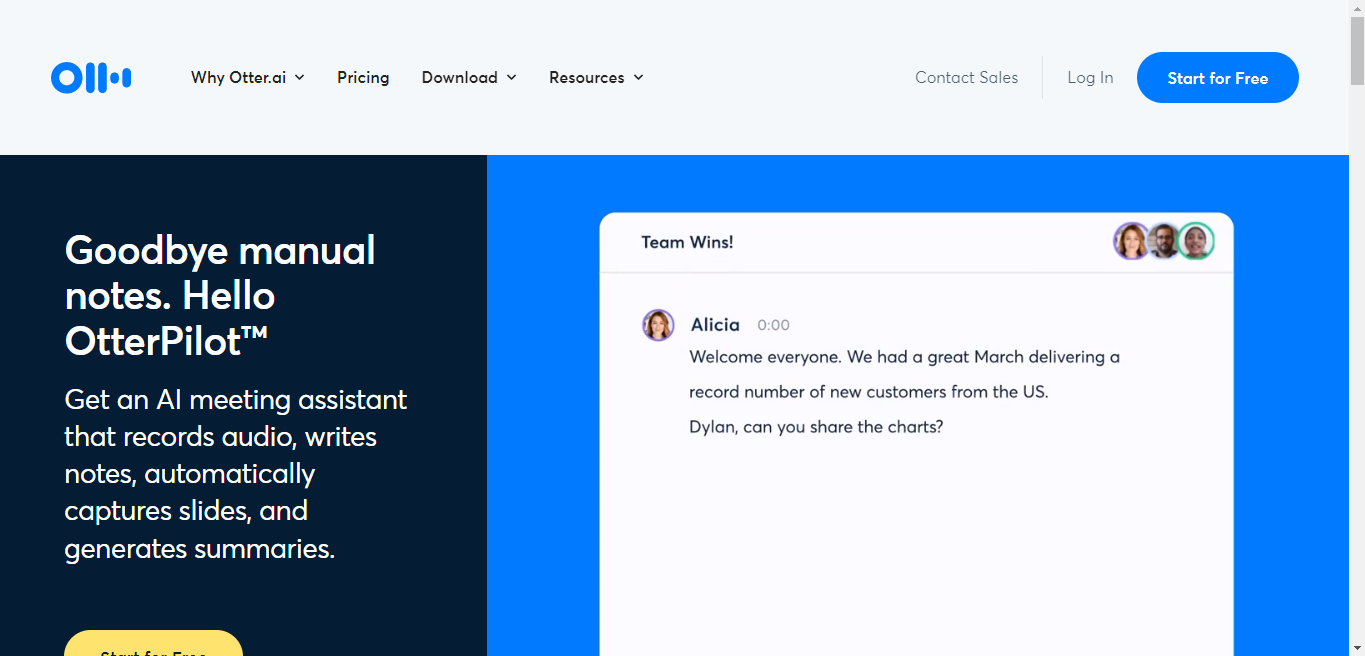
Task: Click the Goodbye manual notes headline
Action: (x=220, y=295)
